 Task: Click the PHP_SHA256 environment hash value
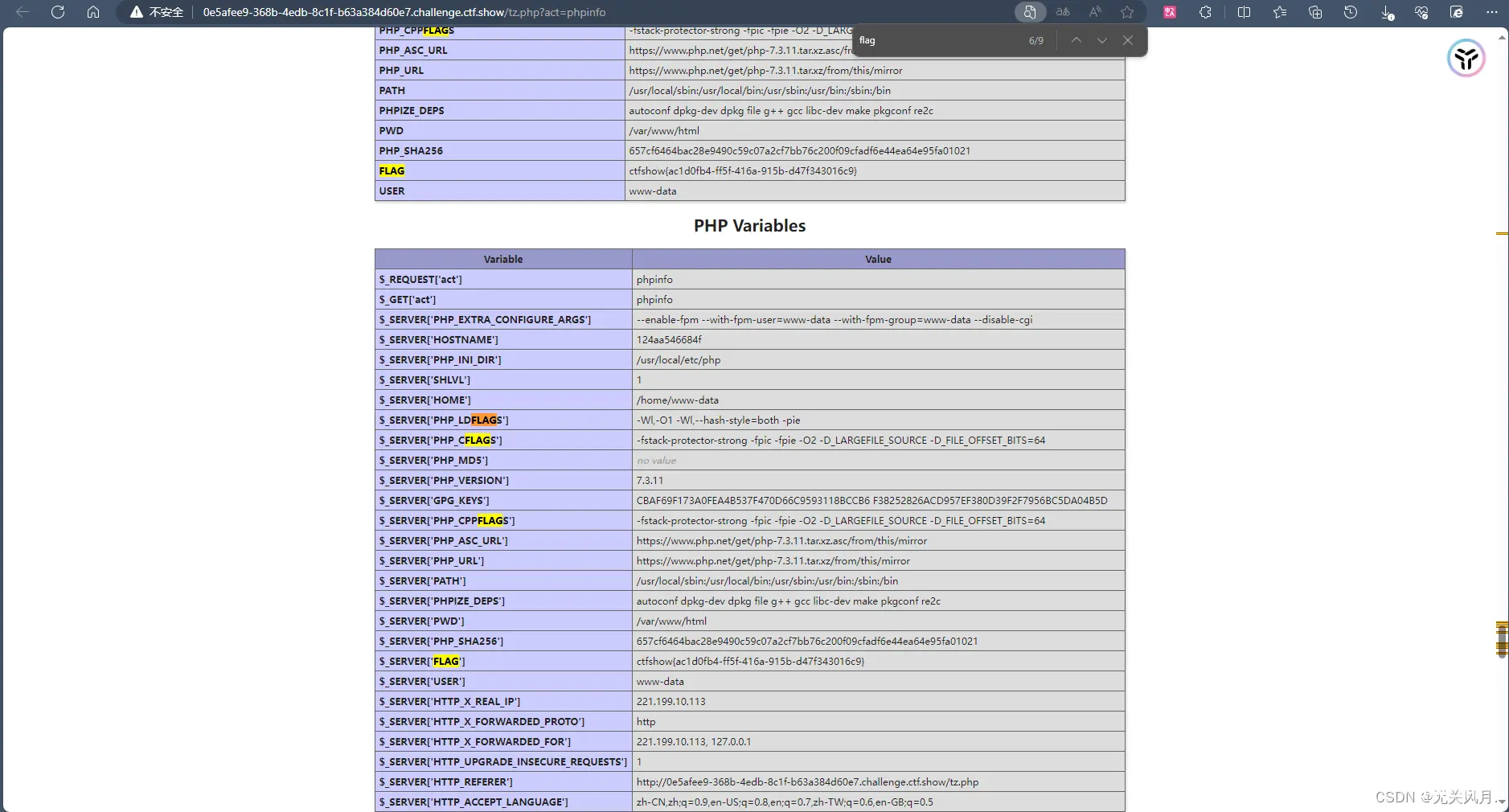pyautogui.click(x=799, y=150)
